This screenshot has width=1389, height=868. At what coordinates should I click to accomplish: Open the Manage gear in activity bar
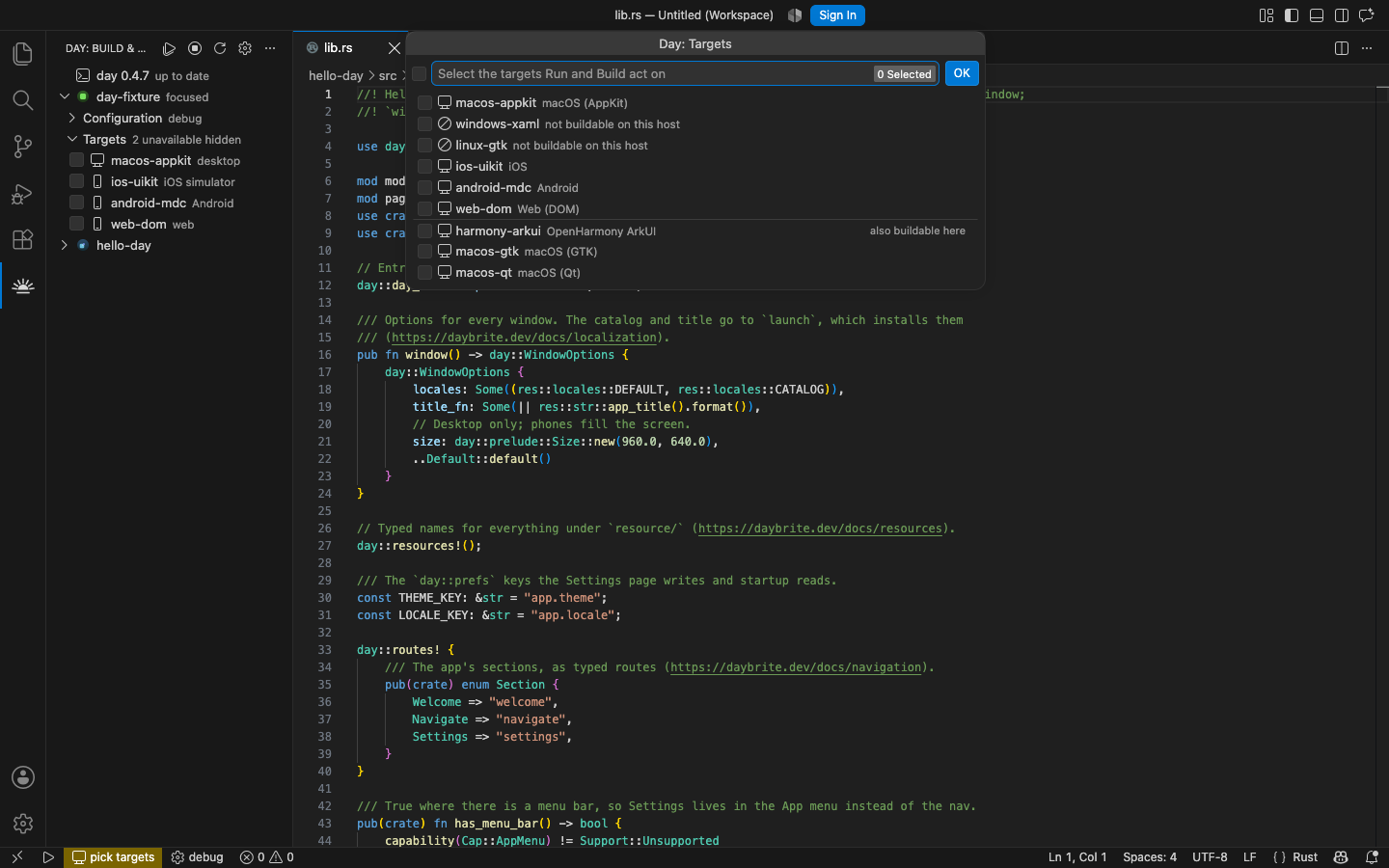click(x=23, y=824)
